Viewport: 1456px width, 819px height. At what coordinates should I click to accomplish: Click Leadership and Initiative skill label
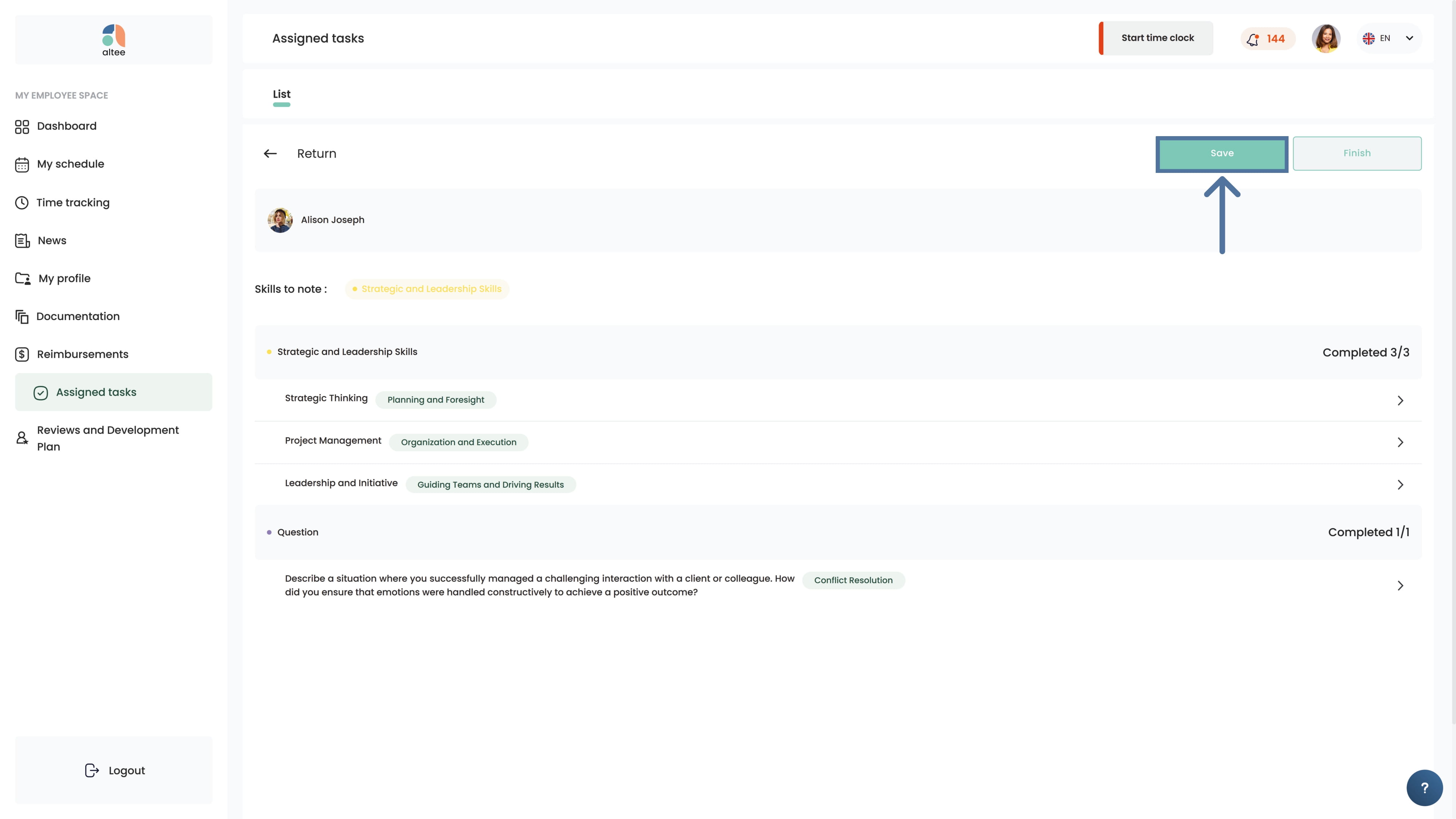(x=341, y=483)
